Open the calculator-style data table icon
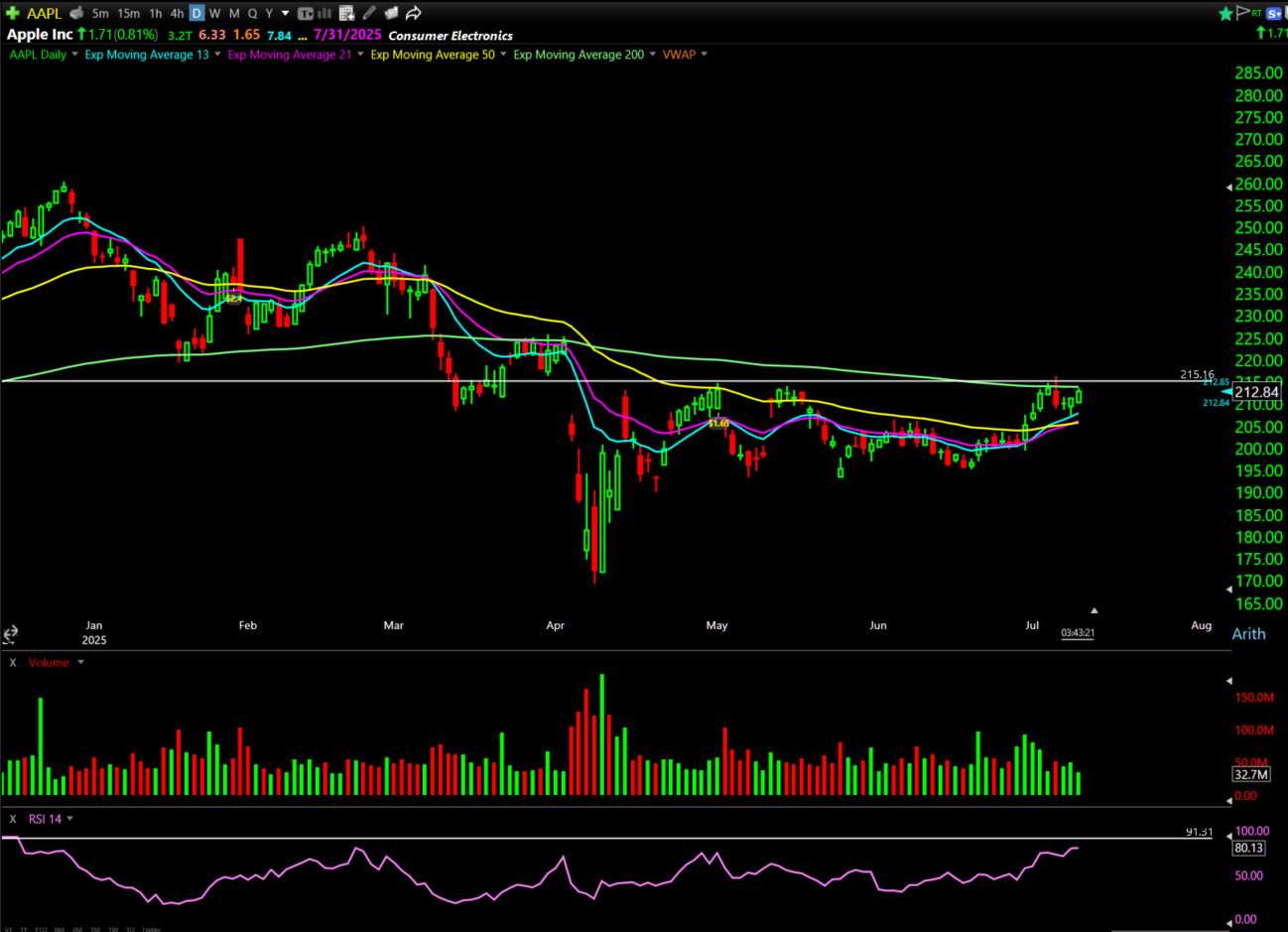Viewport: 1288px width, 932px height. click(346, 13)
